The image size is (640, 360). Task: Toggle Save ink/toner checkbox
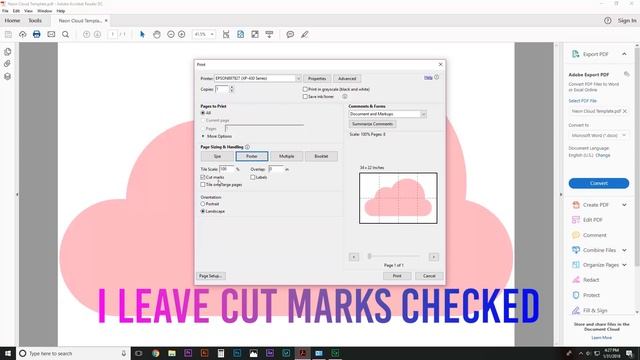(305, 97)
